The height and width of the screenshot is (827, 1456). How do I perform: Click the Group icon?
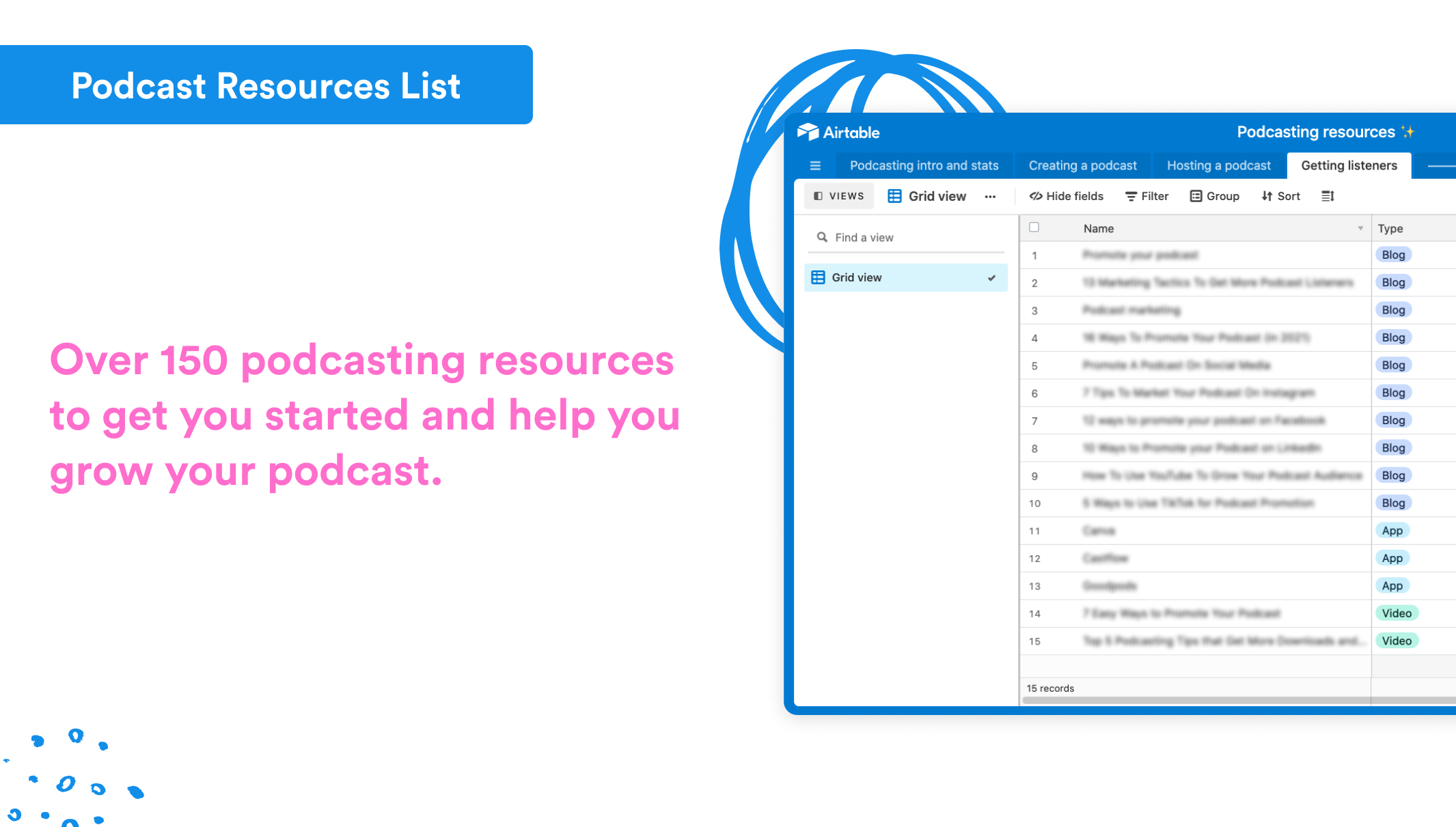1196,196
